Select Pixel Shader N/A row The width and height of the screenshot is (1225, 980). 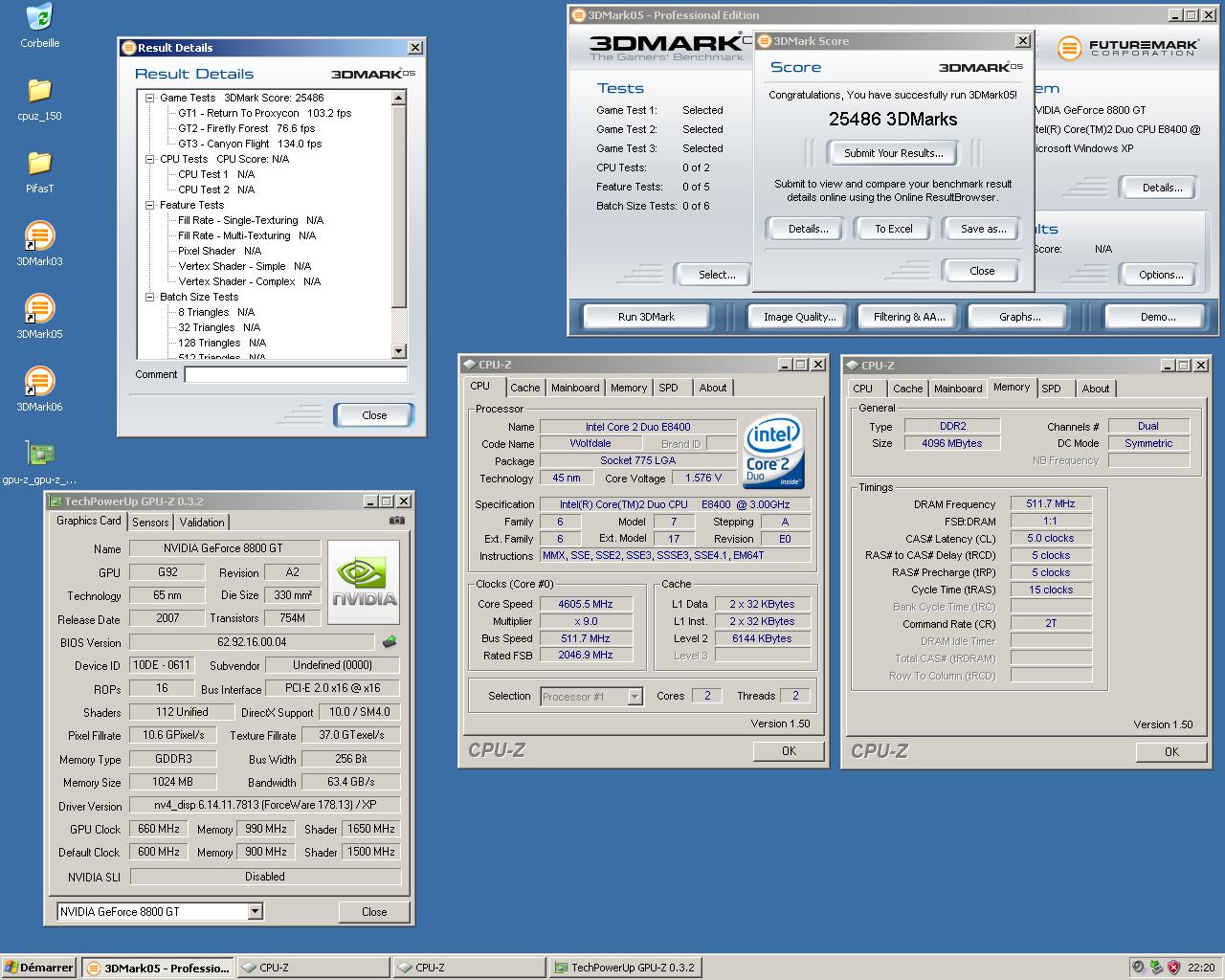click(x=220, y=251)
